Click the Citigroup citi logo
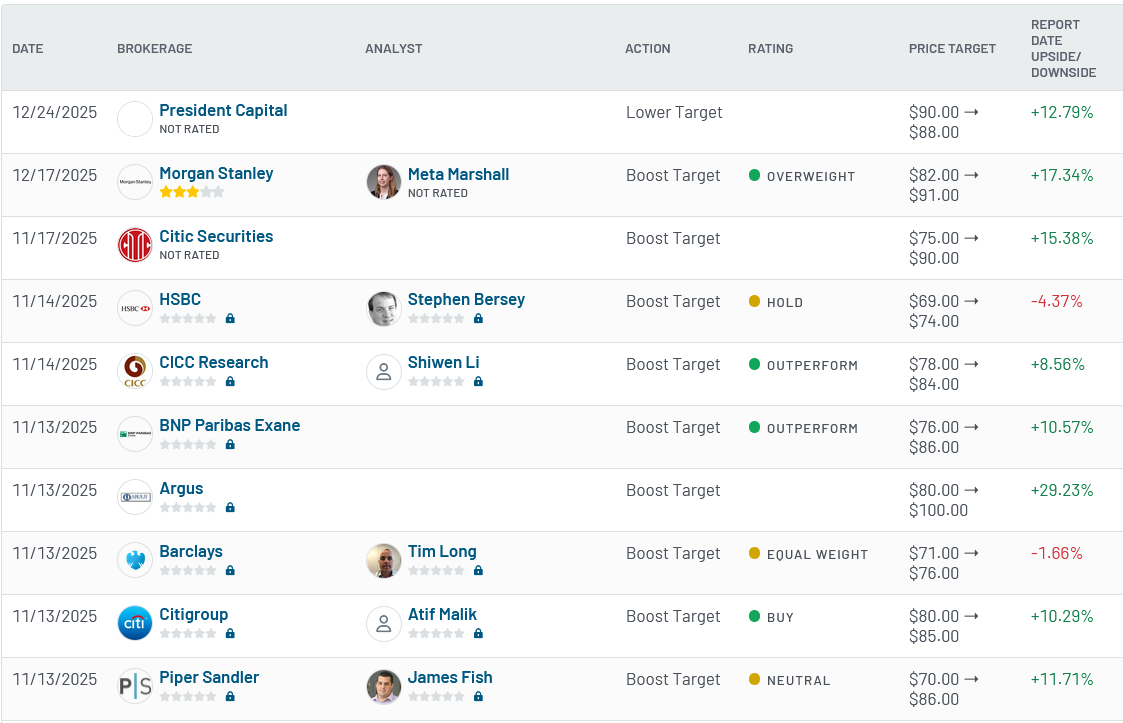This screenshot has height=723, width=1123. click(135, 623)
